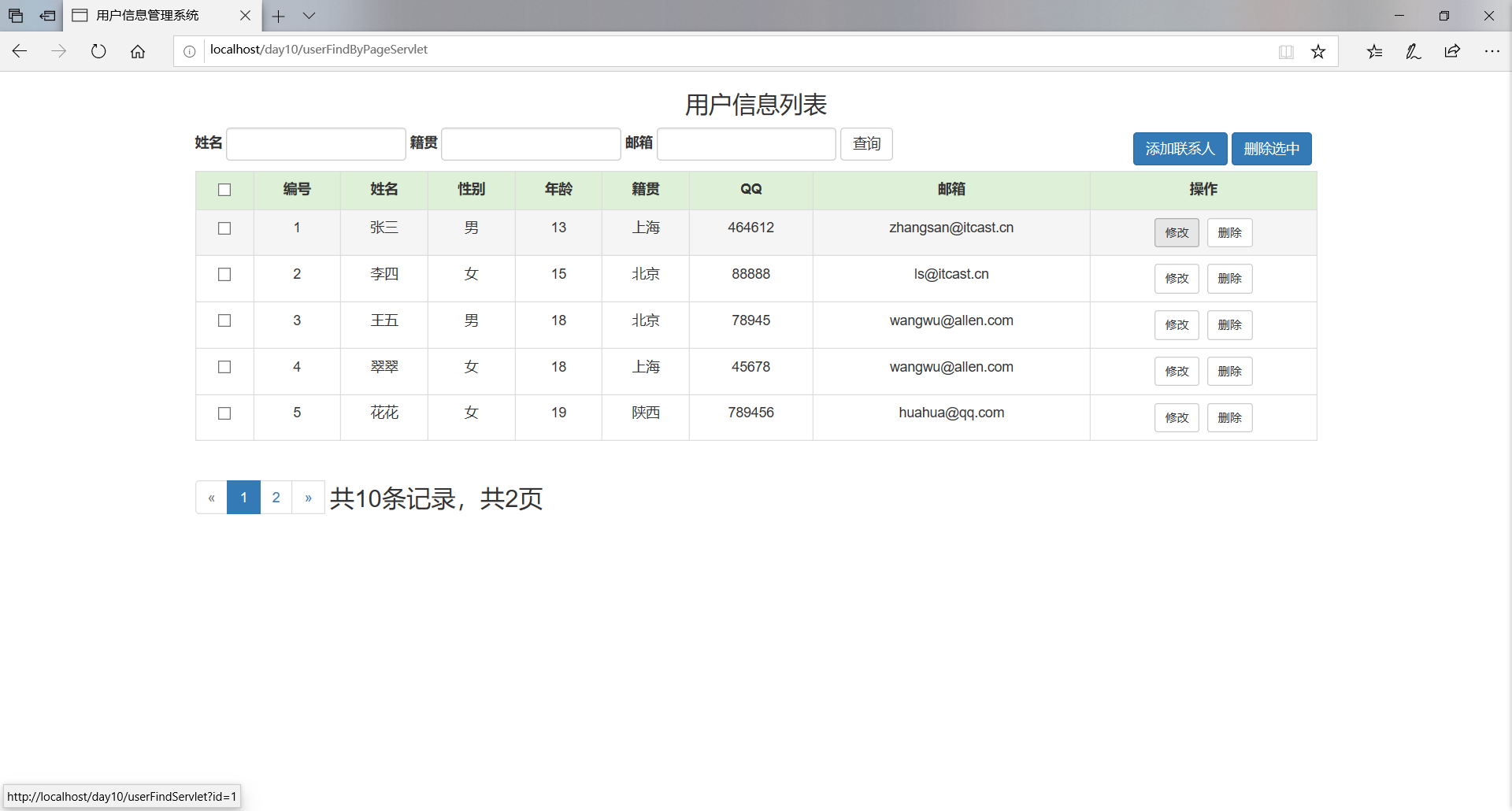Image resolution: width=1512 pixels, height=811 pixels.
Task: Add page to favorites with star icon
Action: point(1318,51)
